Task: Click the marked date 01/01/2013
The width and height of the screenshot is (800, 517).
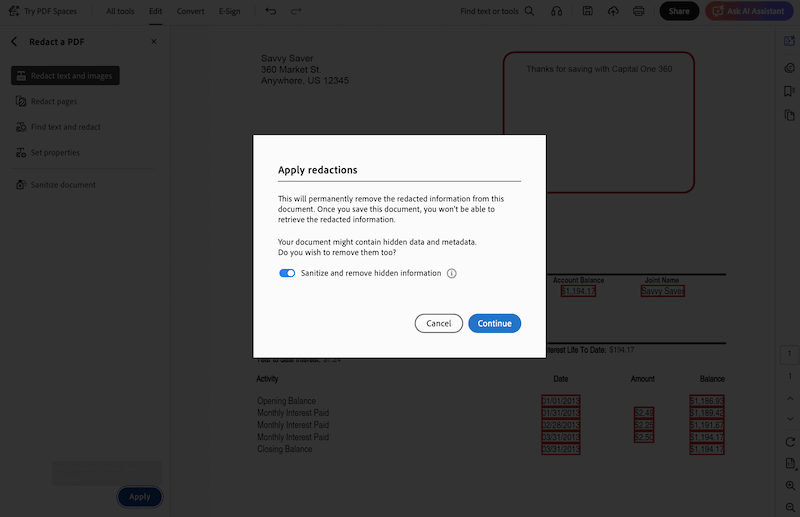Action: coord(561,401)
